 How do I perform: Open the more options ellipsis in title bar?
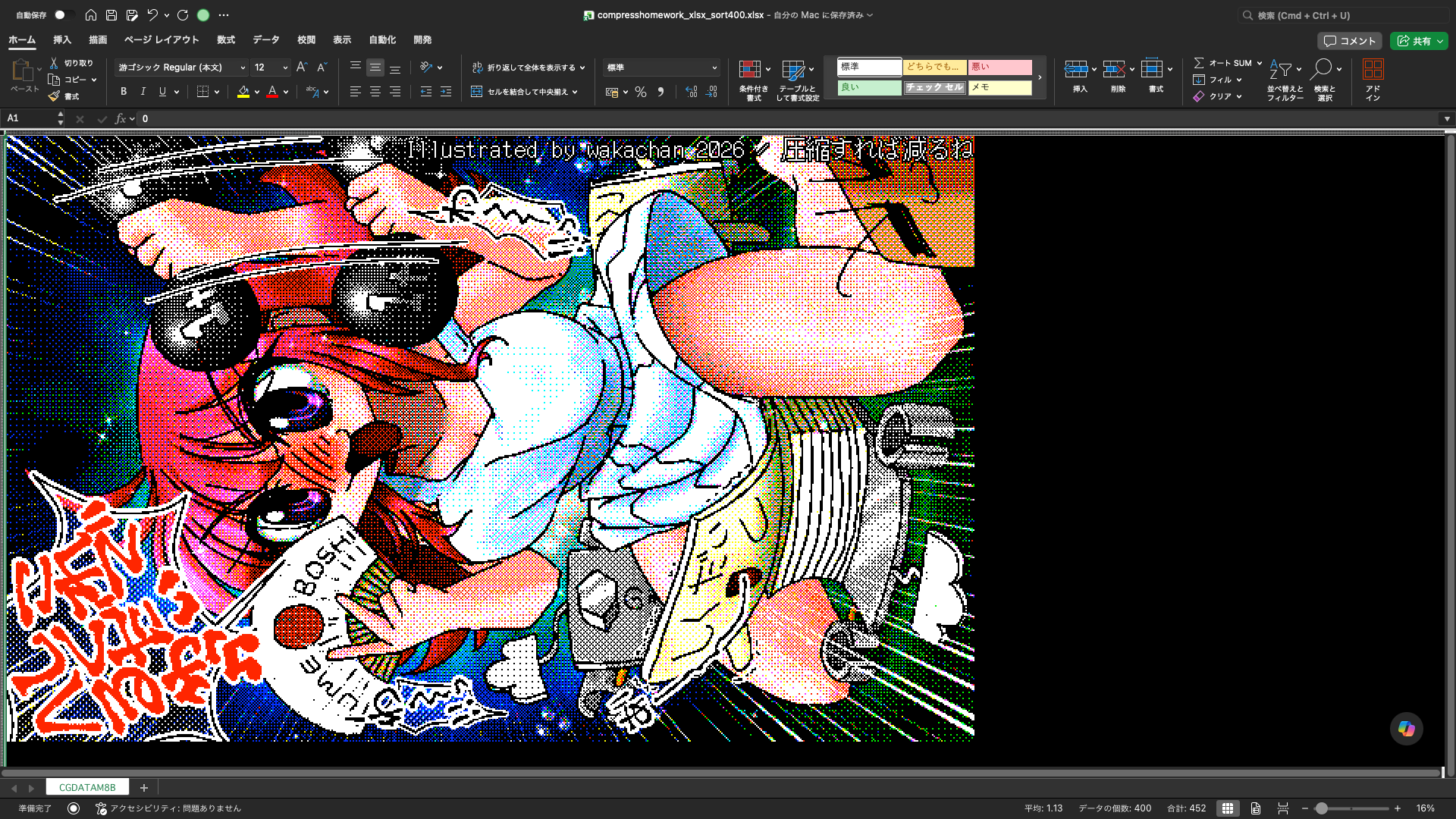click(x=224, y=15)
